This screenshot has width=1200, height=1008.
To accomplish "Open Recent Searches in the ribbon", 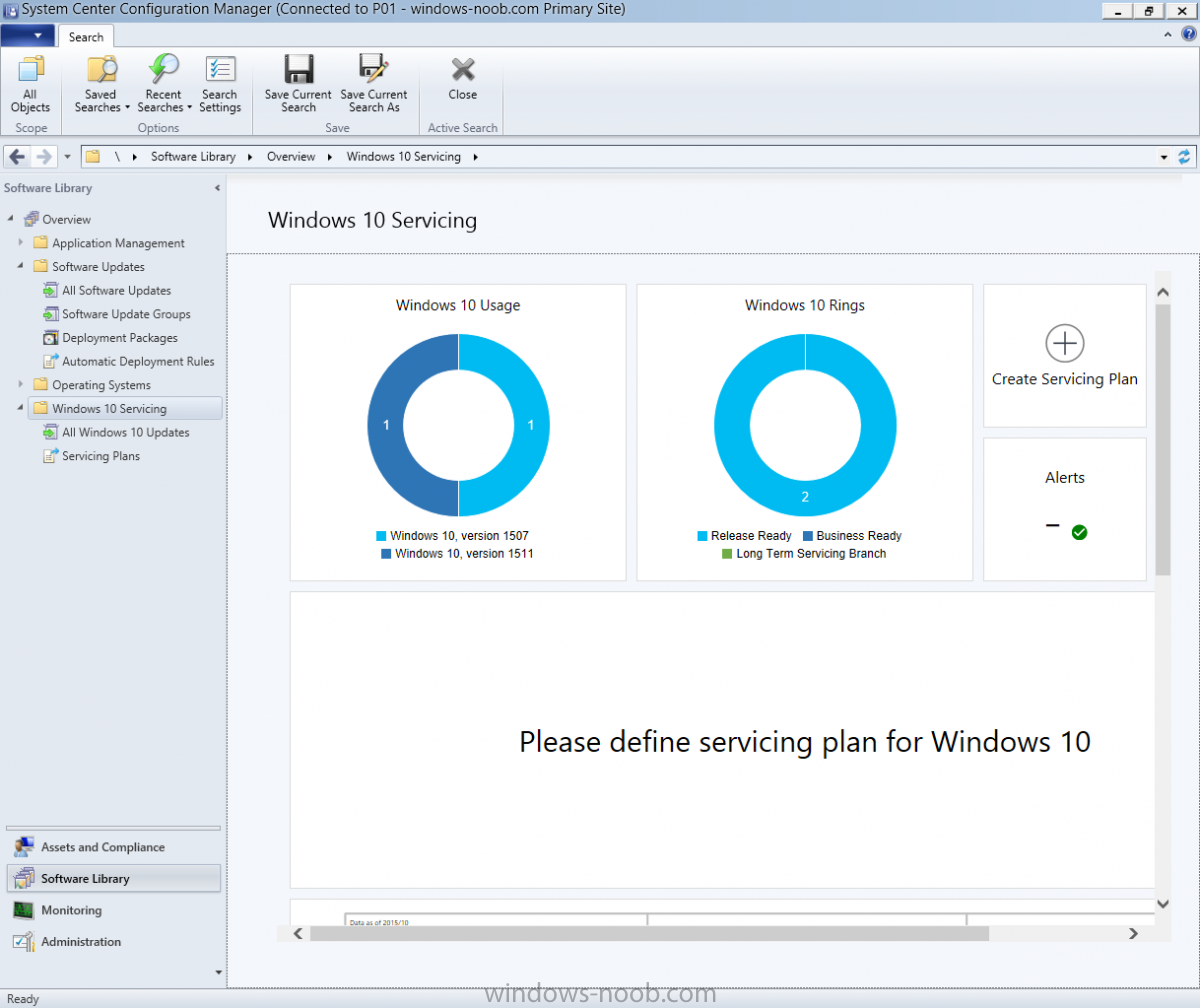I will click(164, 85).
